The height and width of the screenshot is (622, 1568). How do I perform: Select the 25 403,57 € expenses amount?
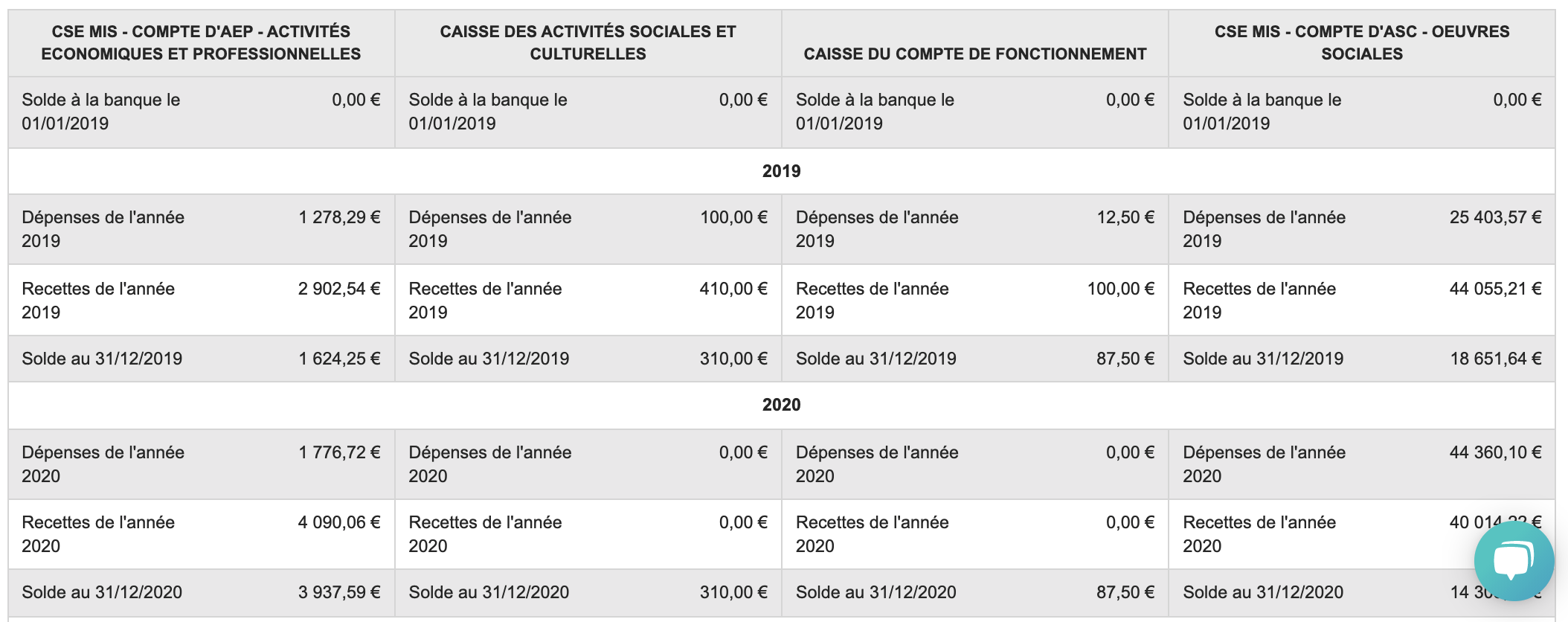click(1495, 217)
